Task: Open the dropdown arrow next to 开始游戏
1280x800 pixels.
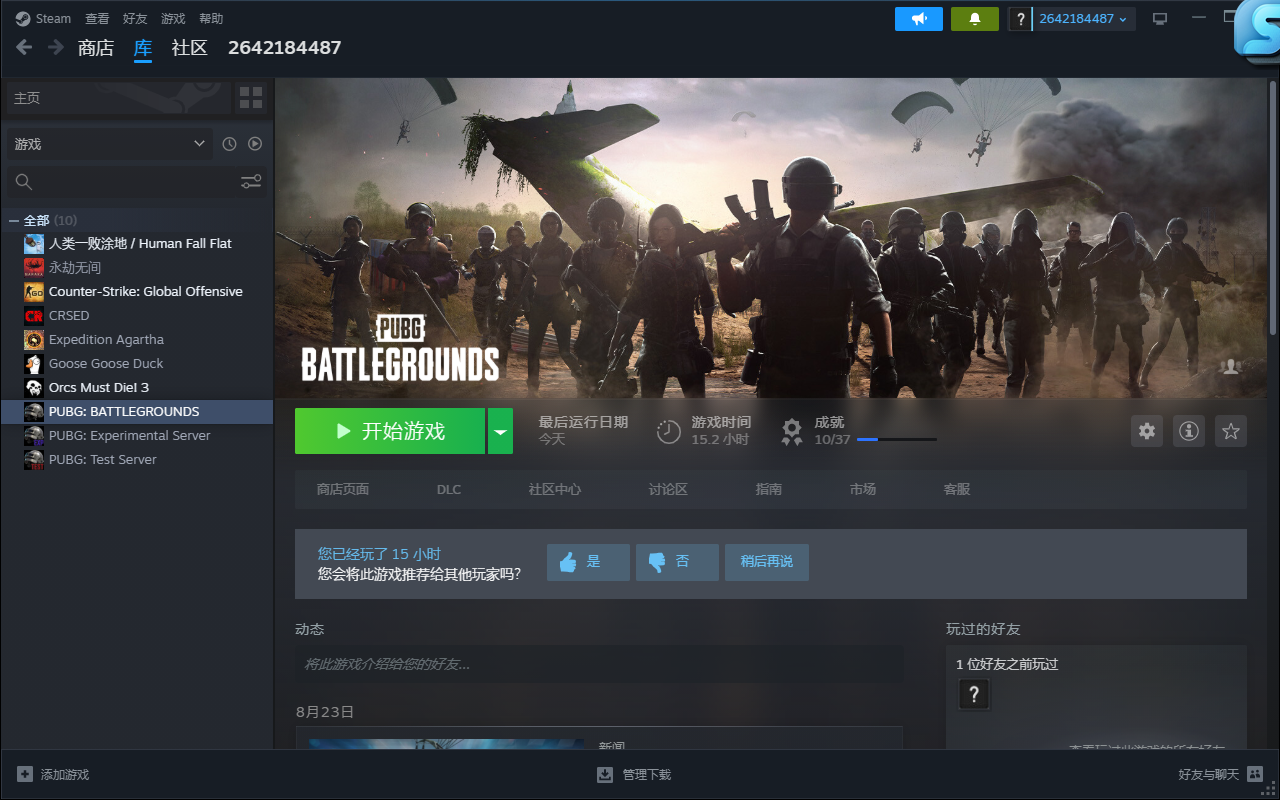Action: tap(500, 431)
